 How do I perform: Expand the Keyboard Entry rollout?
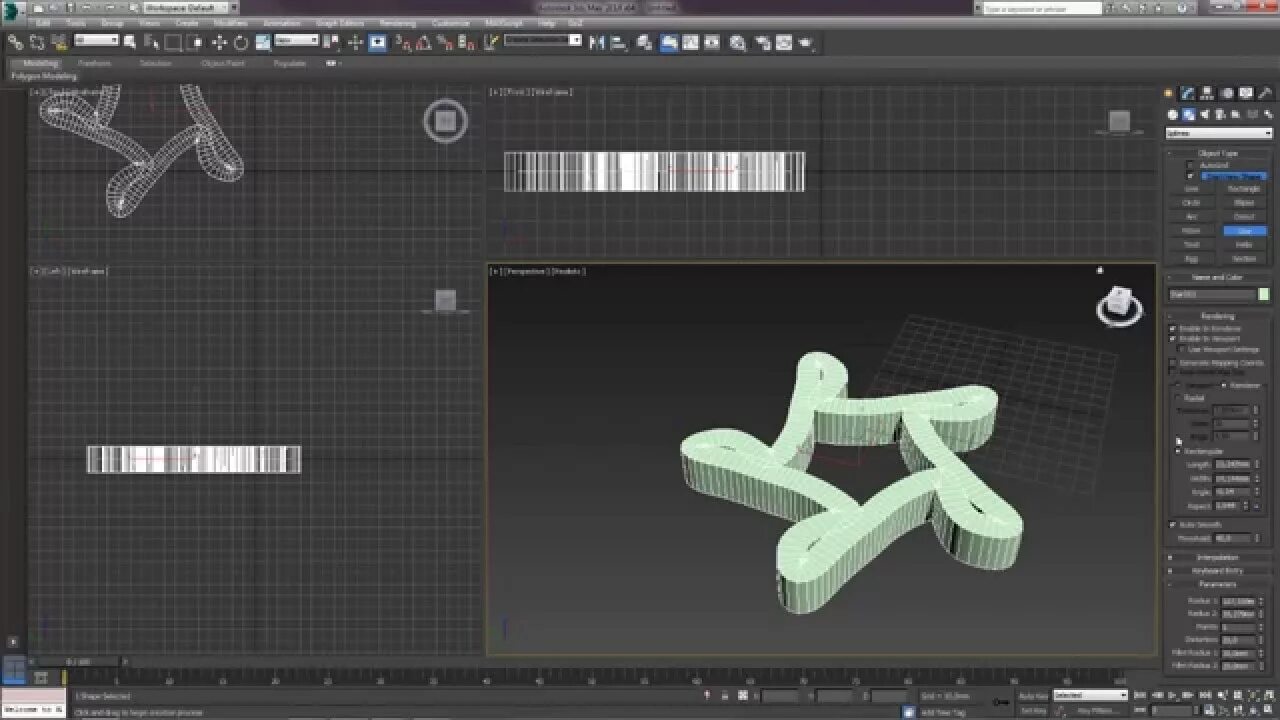[1217, 571]
